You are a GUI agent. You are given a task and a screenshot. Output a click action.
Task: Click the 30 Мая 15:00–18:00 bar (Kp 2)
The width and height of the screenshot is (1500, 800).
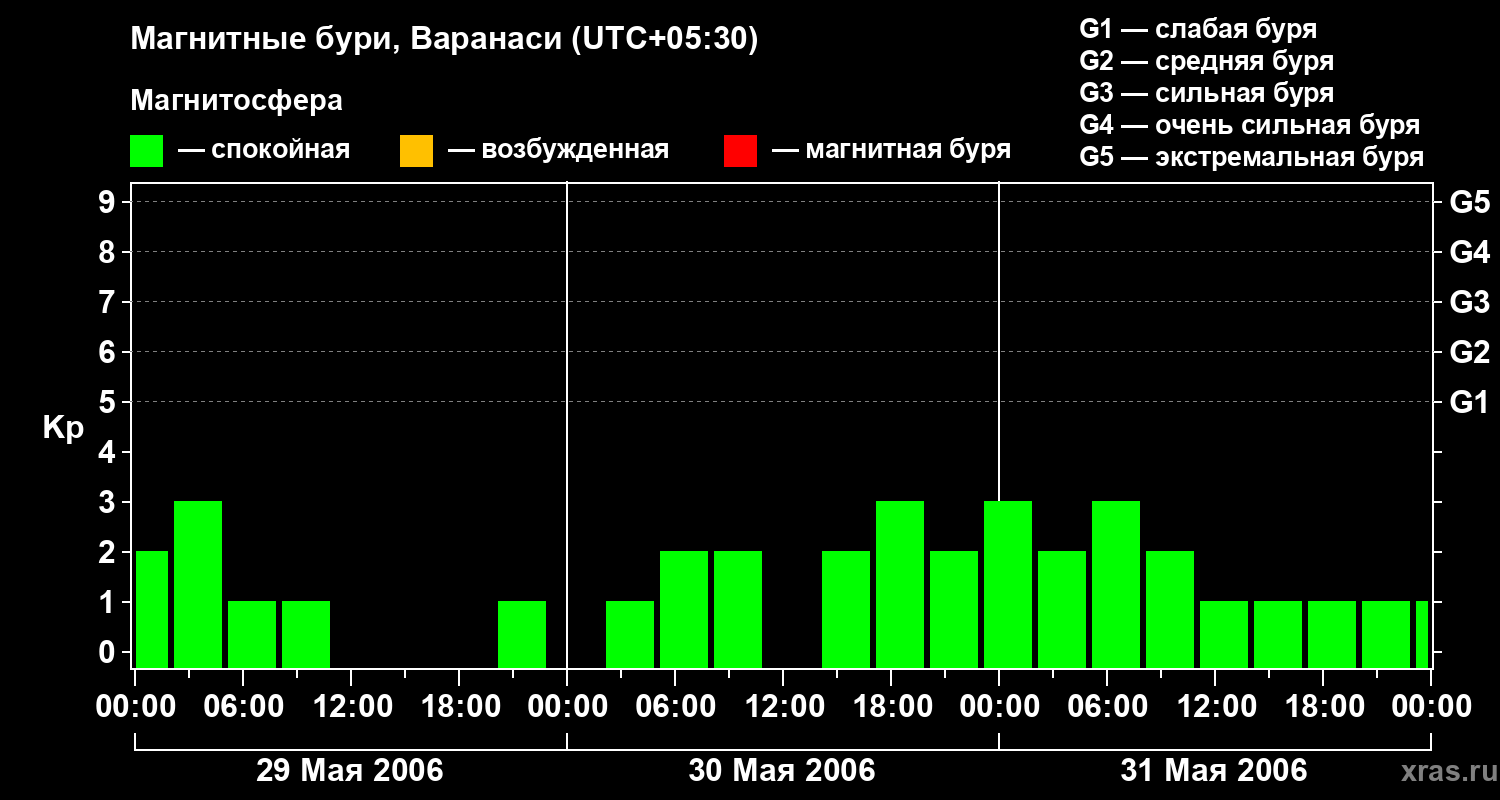(x=846, y=609)
